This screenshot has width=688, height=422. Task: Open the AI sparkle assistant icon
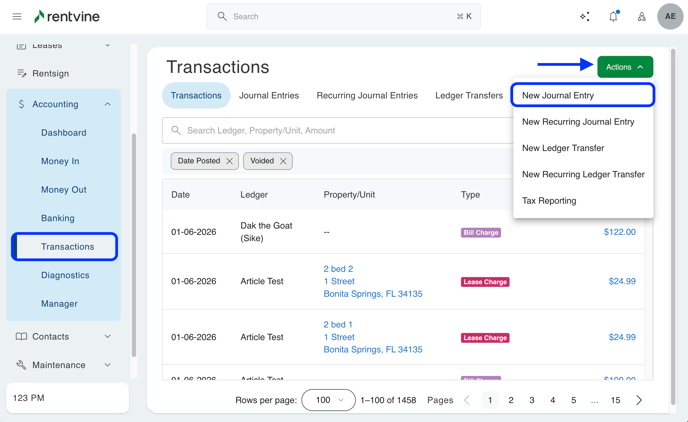pyautogui.click(x=585, y=17)
